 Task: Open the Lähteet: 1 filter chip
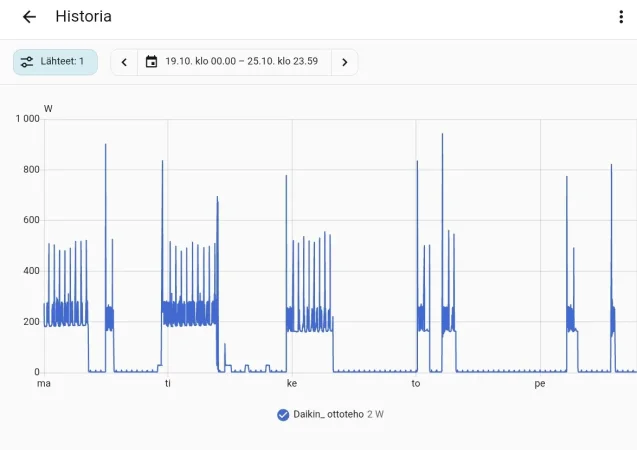(x=55, y=62)
